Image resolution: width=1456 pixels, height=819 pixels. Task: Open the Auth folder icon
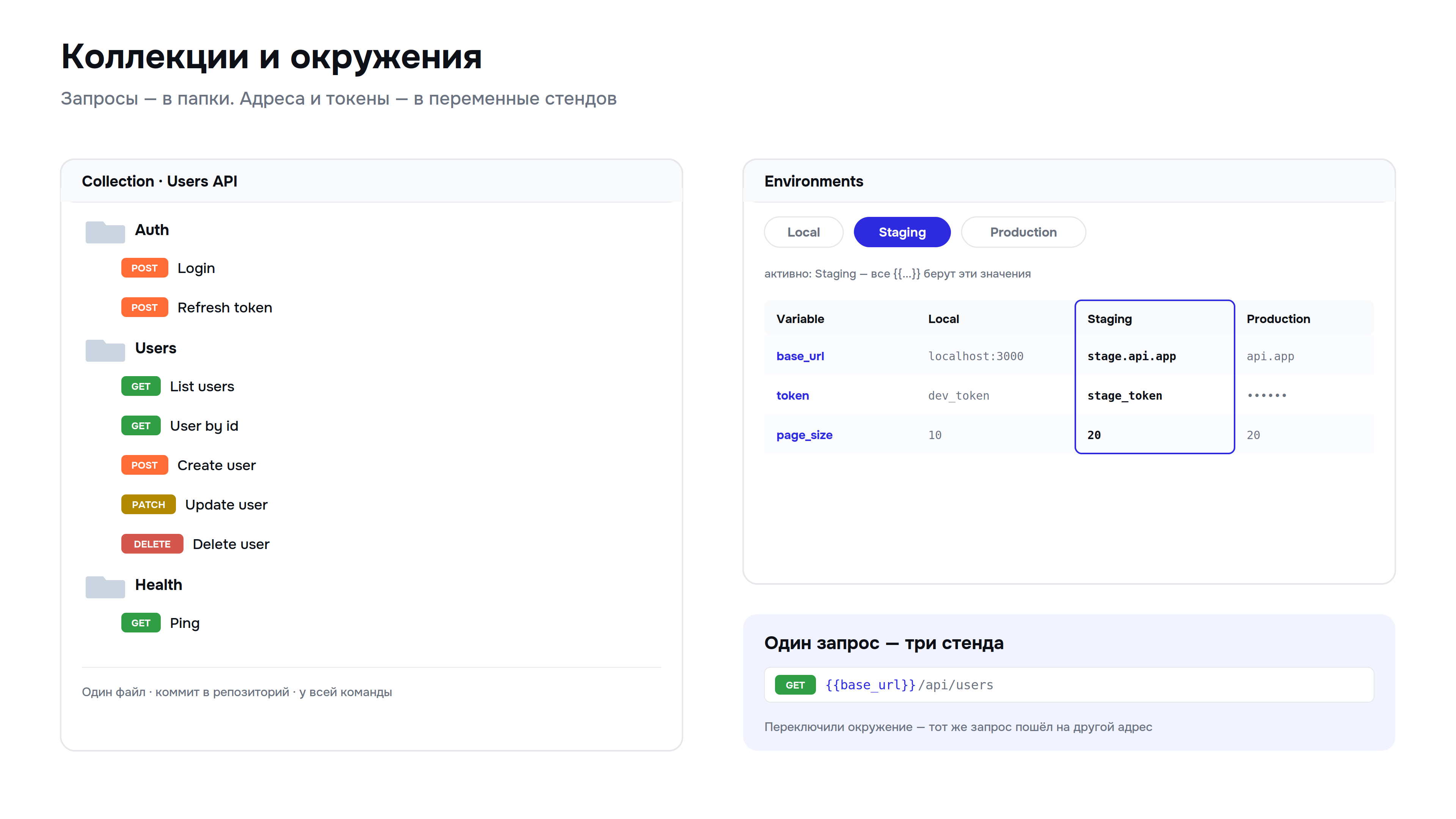105,232
